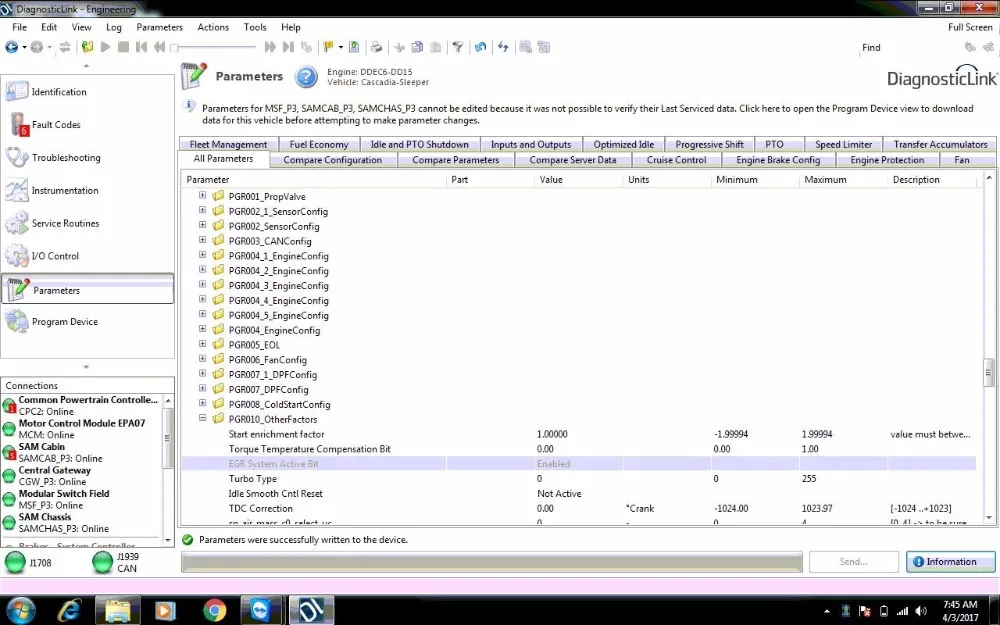The width and height of the screenshot is (1000, 625).
Task: Switch to the Engine Brake Config tab
Action: point(778,160)
